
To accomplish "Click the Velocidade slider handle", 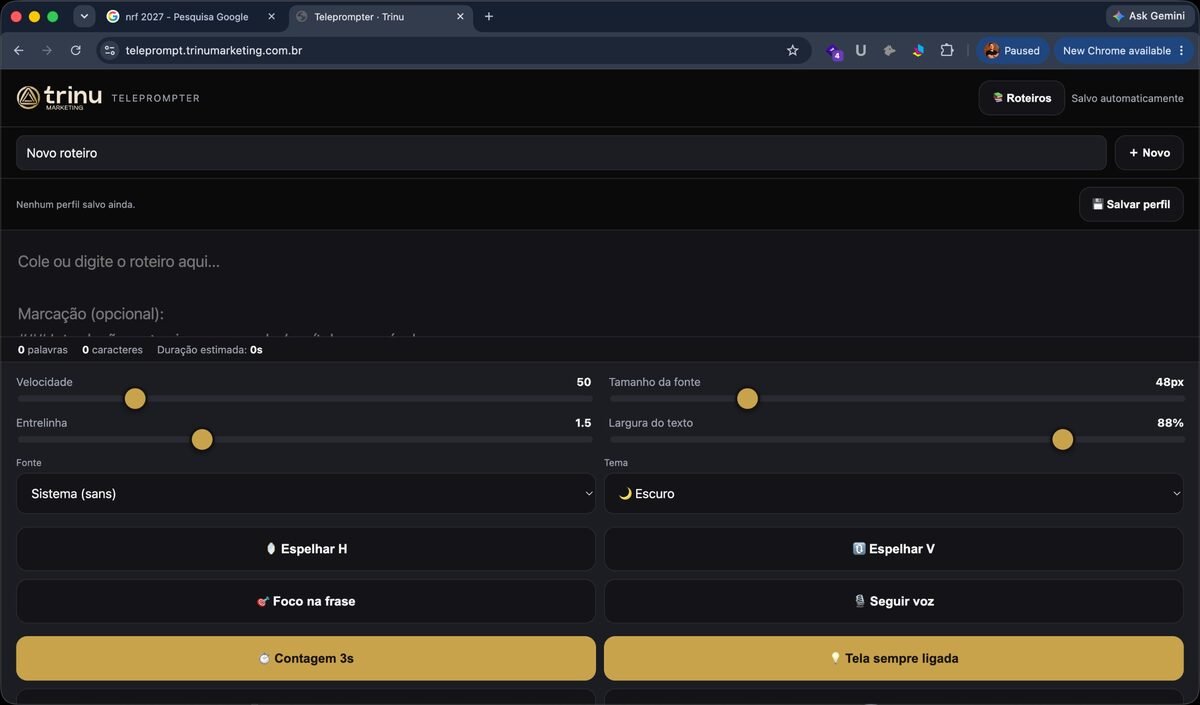I will [135, 399].
